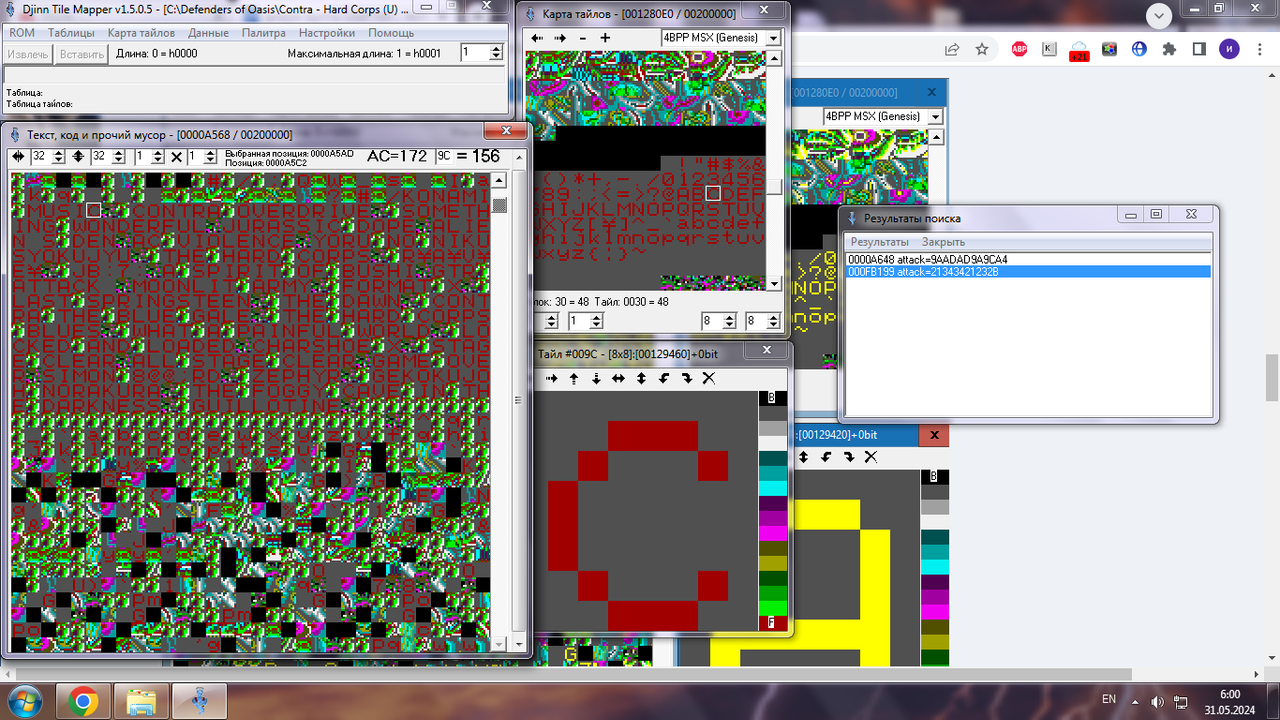
Task: Pick the magenta swatch in tile #009C palette
Action: pyautogui.click(x=772, y=533)
